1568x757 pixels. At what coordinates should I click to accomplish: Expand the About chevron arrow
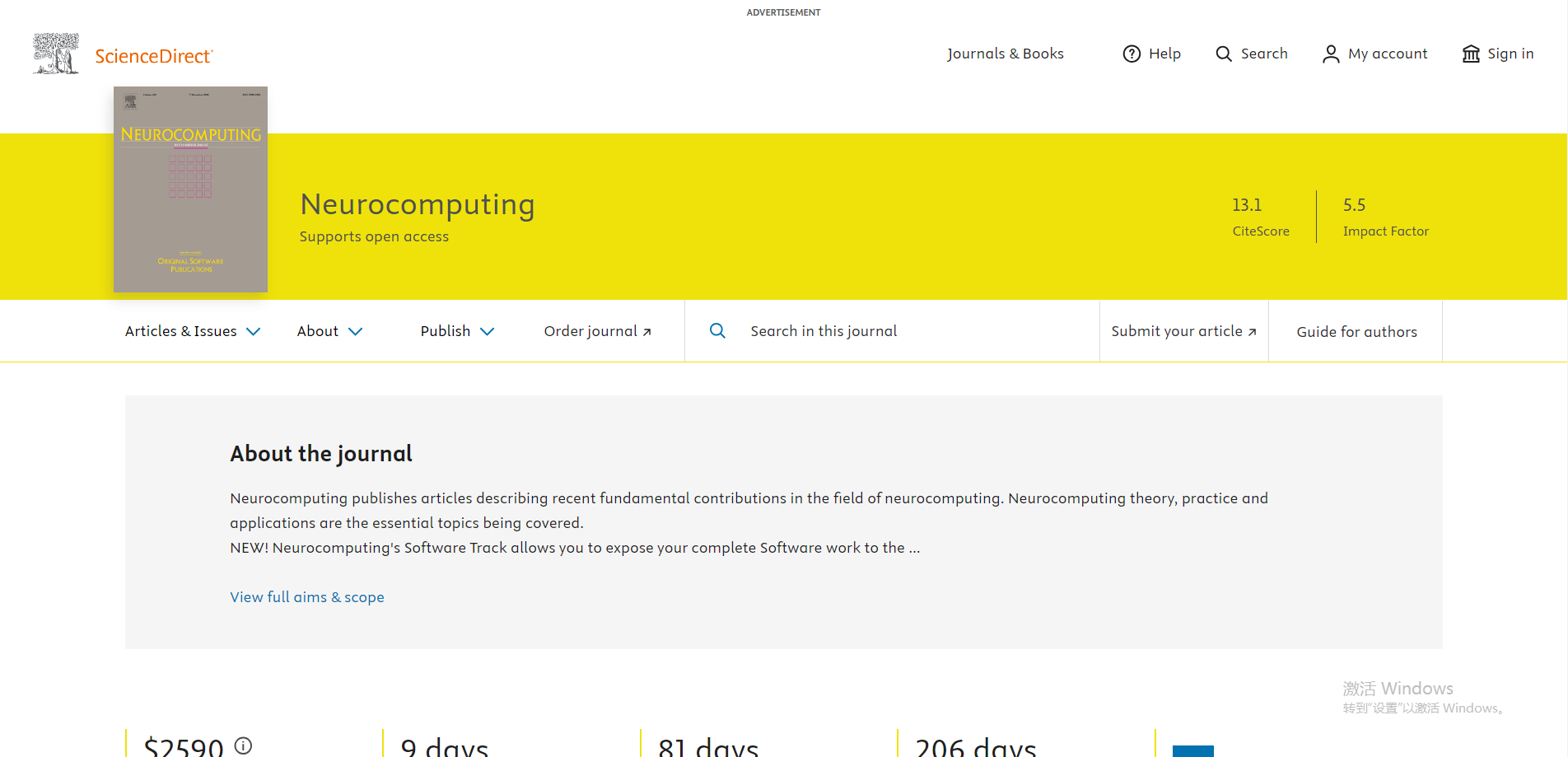[356, 331]
